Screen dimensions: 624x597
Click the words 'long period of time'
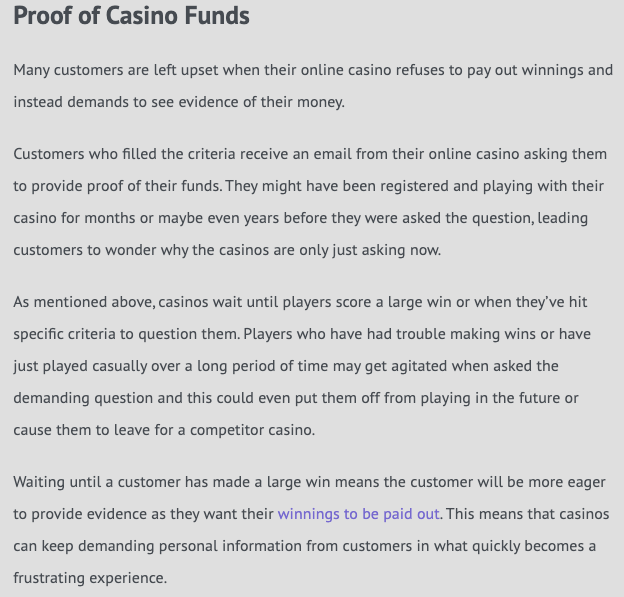point(263,366)
